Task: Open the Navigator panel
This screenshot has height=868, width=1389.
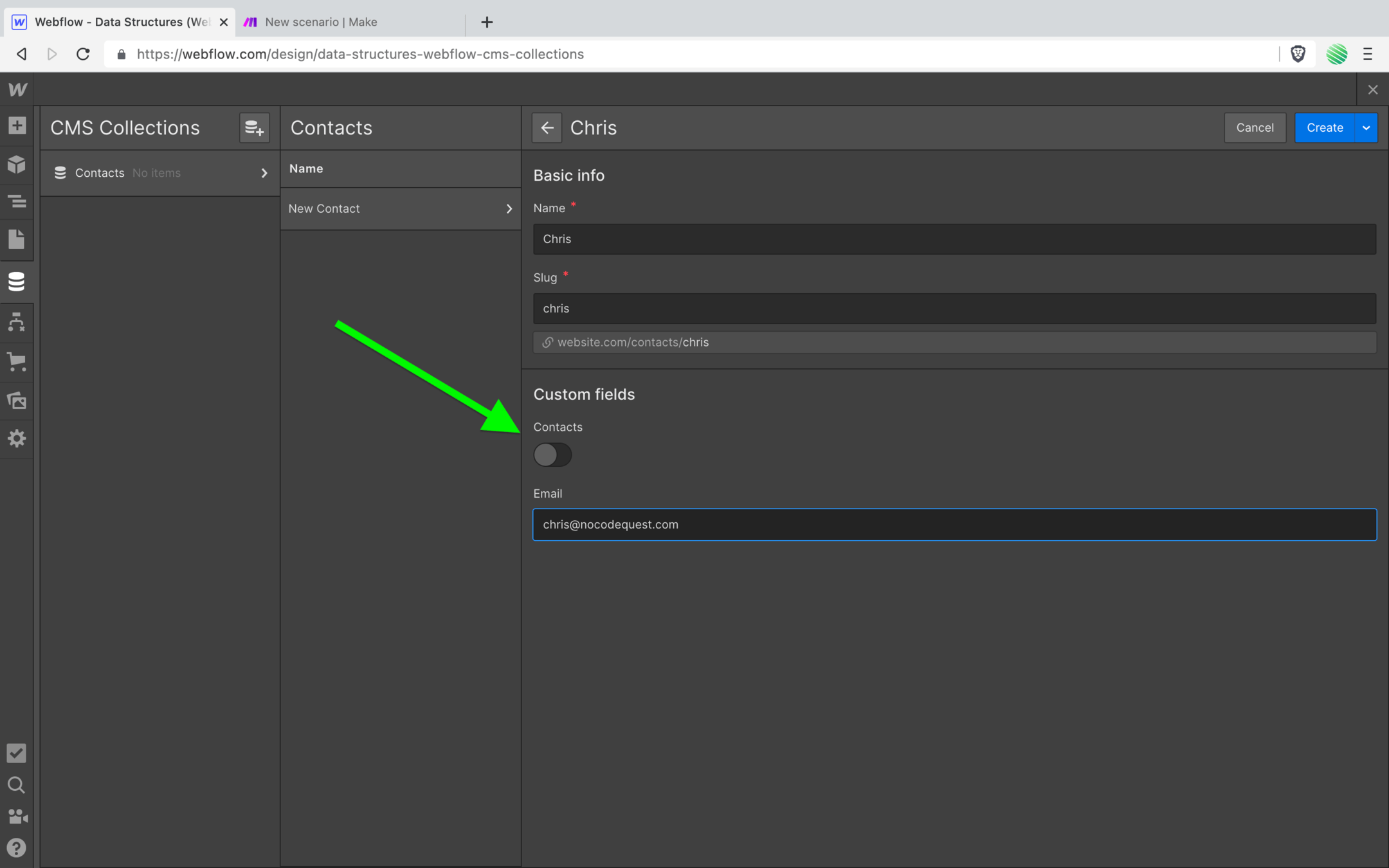Action: (17, 201)
